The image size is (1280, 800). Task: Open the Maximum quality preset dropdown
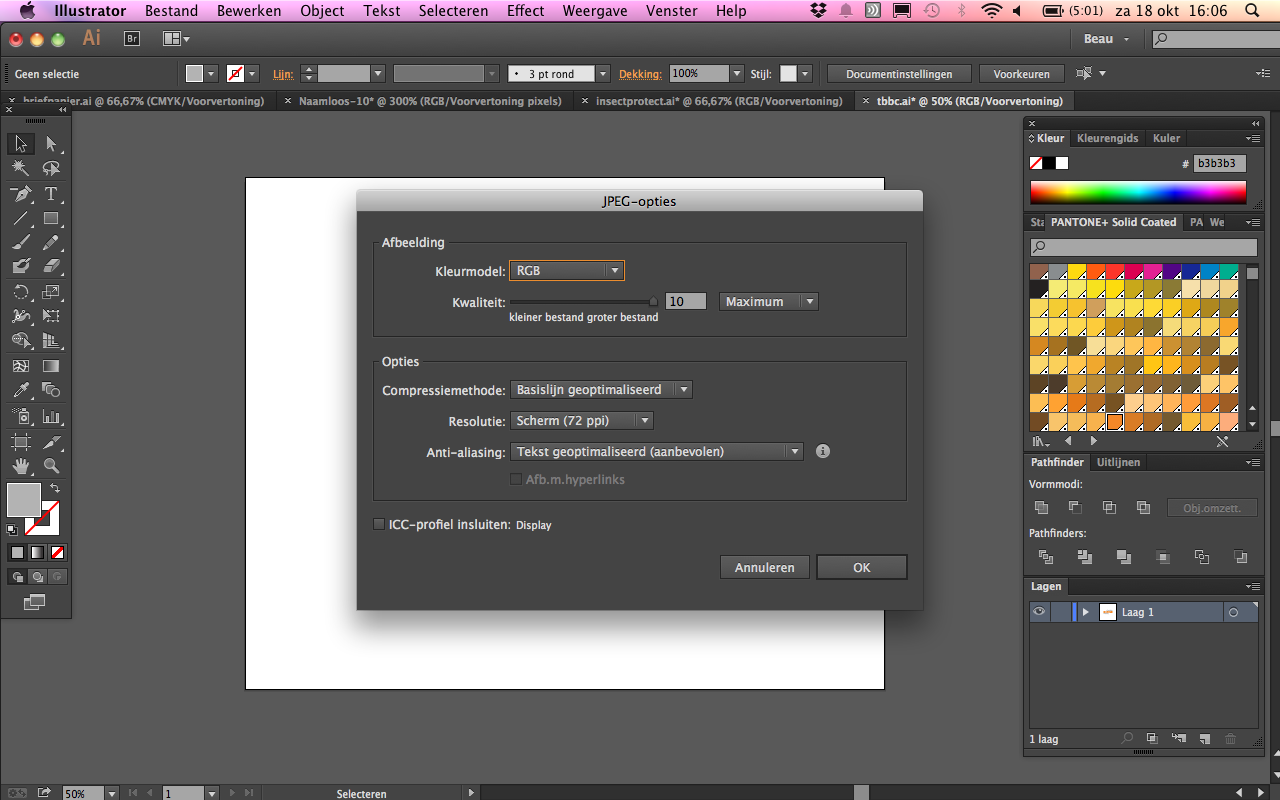pyautogui.click(x=768, y=301)
